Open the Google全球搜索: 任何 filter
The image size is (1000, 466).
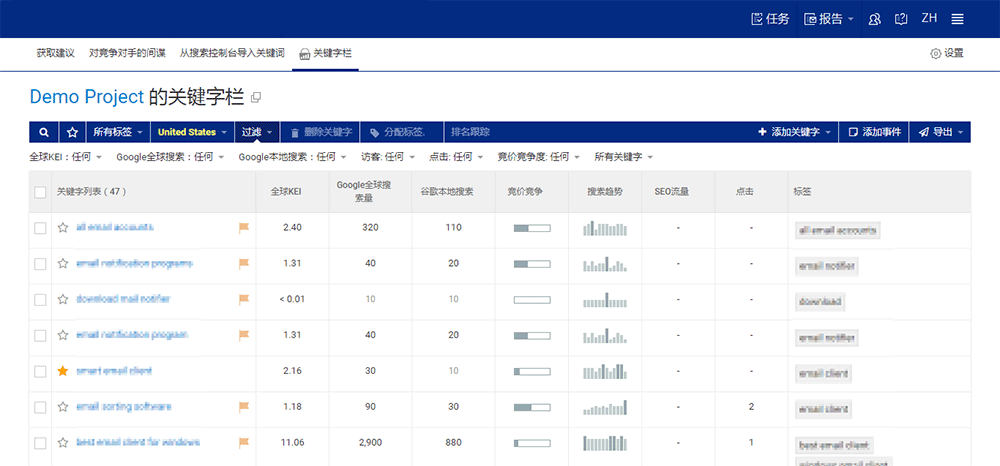170,156
